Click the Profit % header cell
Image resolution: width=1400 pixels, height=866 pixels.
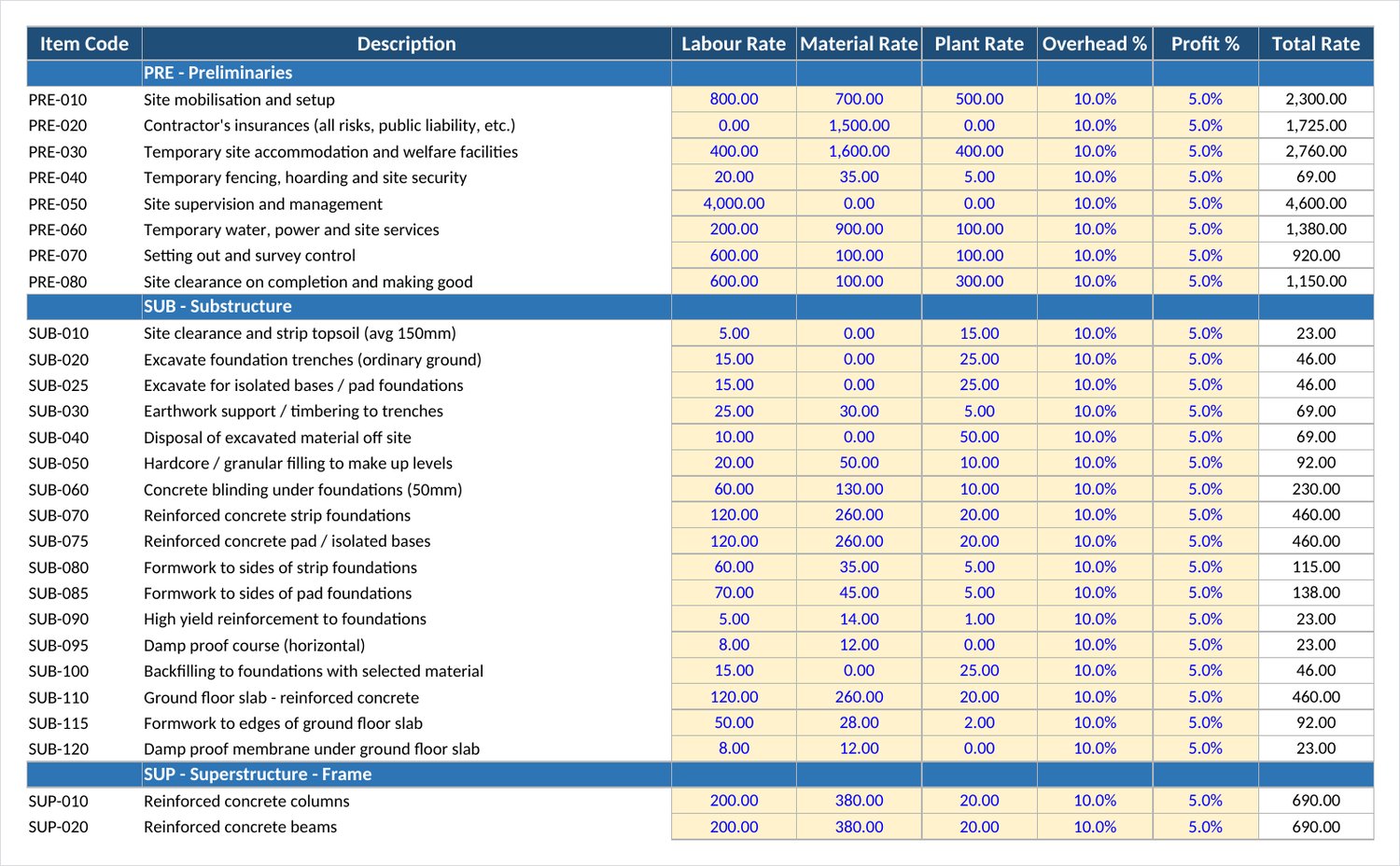[x=1205, y=44]
